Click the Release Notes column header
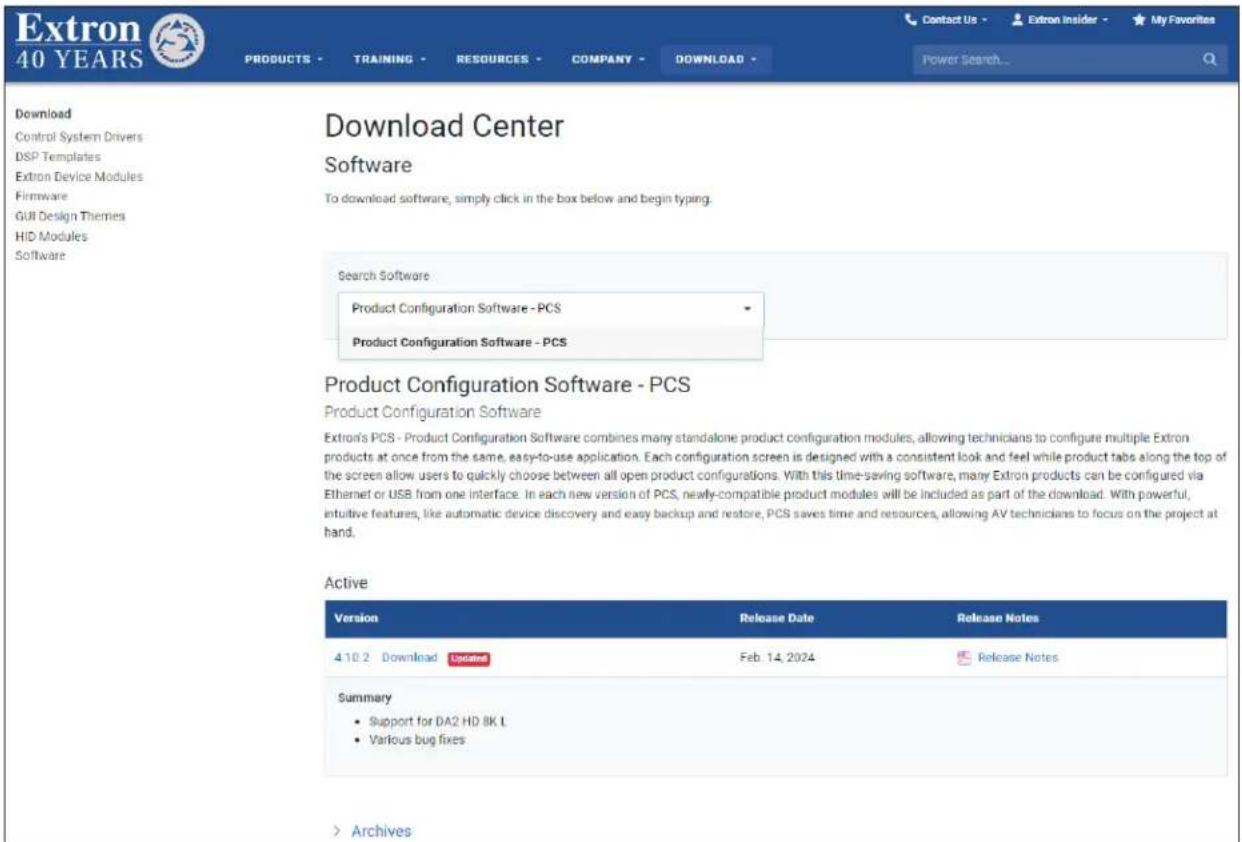The height and width of the screenshot is (842, 1242). [x=998, y=618]
